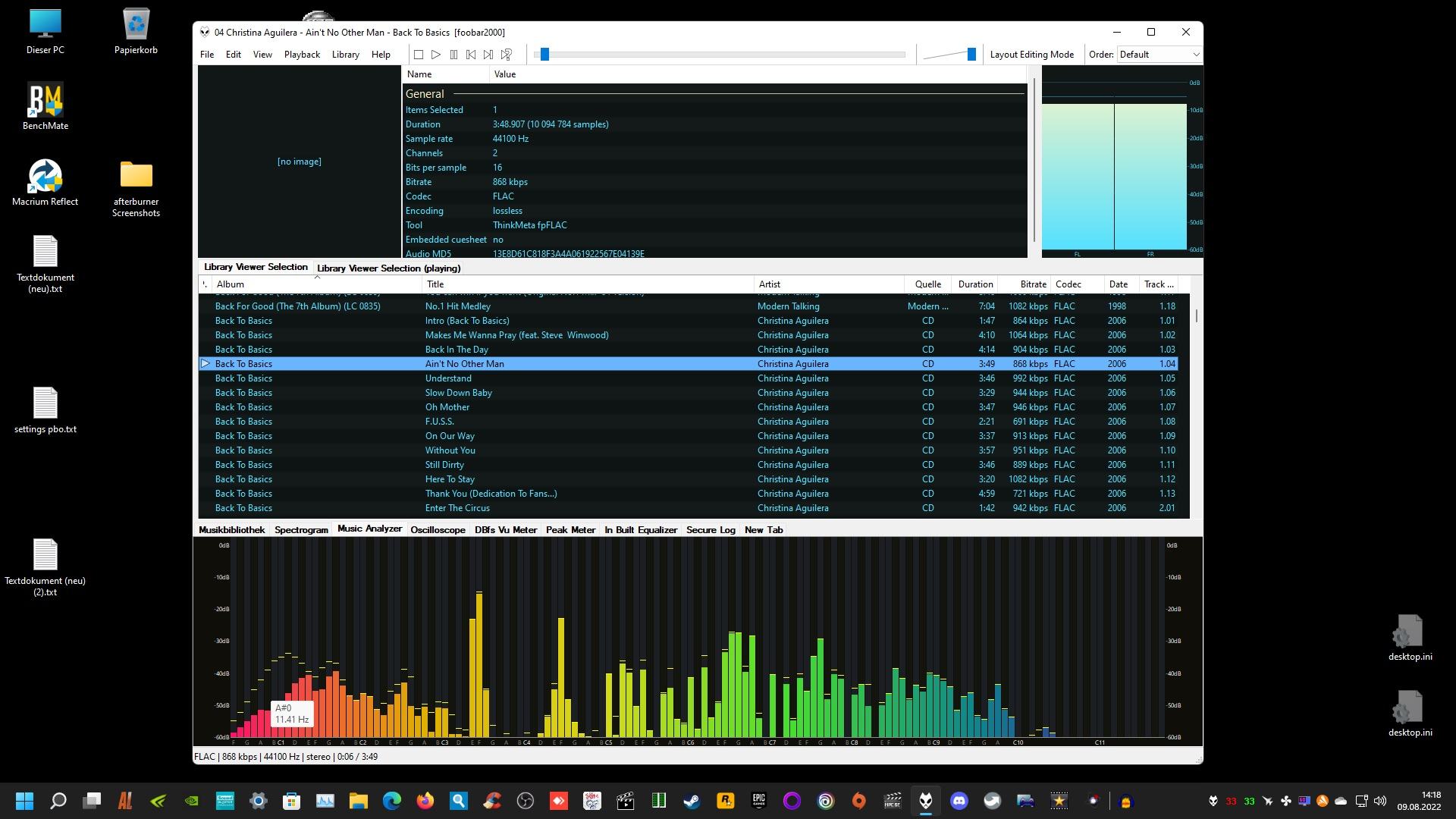Click the Date column header

click(1122, 284)
